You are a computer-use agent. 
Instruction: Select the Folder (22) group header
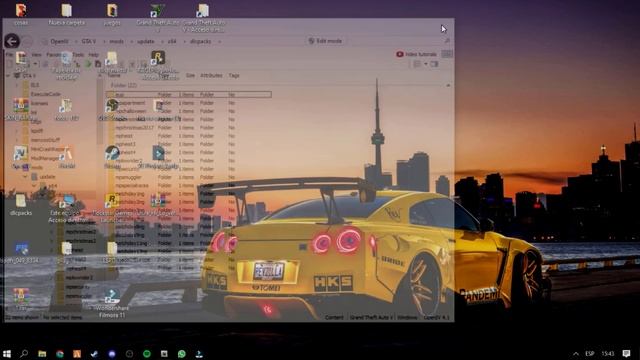(x=124, y=85)
